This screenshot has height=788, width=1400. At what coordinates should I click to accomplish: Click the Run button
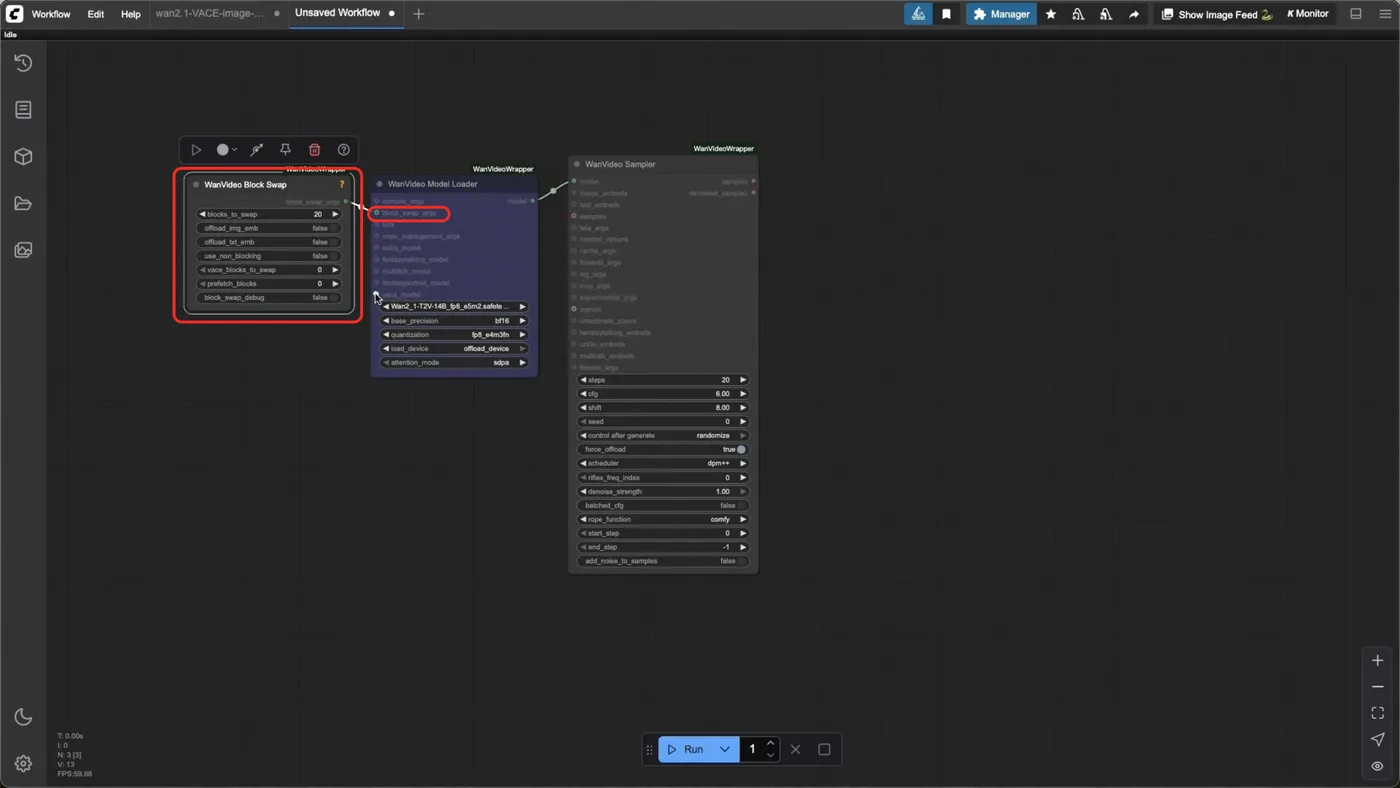686,749
